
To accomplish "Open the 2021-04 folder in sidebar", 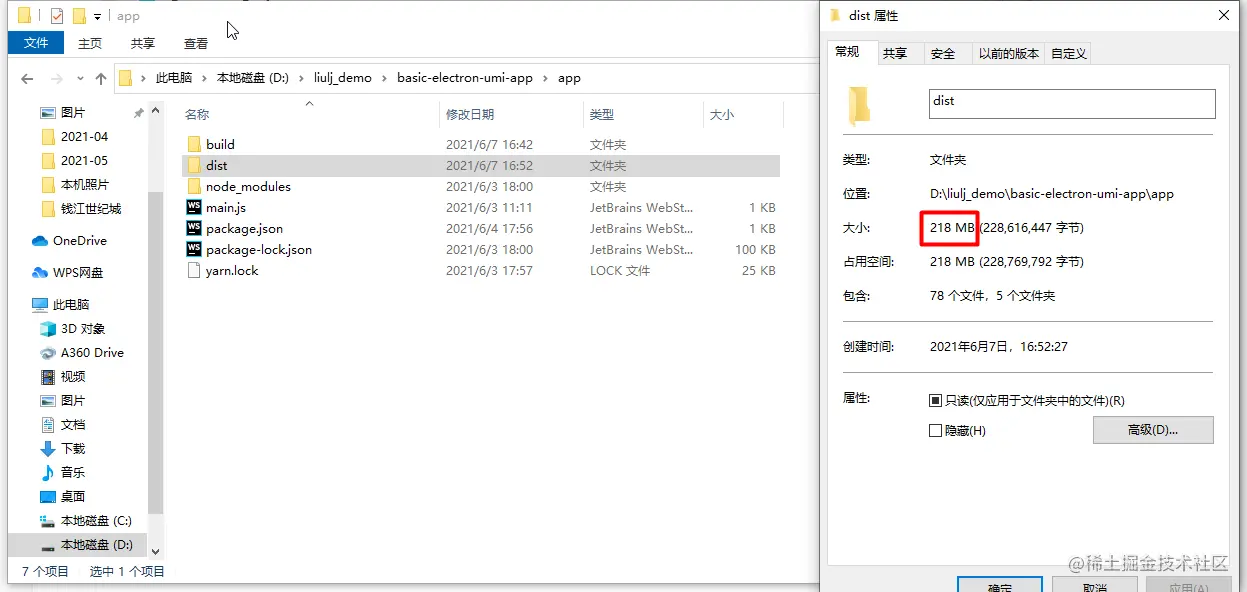I will tap(84, 136).
